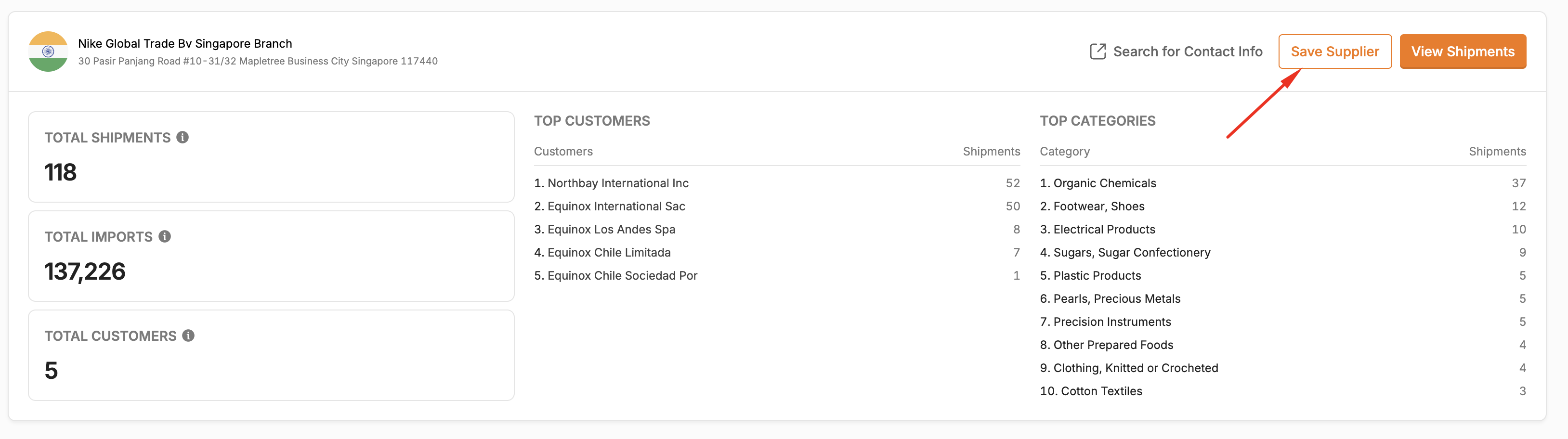Image resolution: width=1568 pixels, height=439 pixels.
Task: Click the Total Customers info icon
Action: click(x=189, y=336)
